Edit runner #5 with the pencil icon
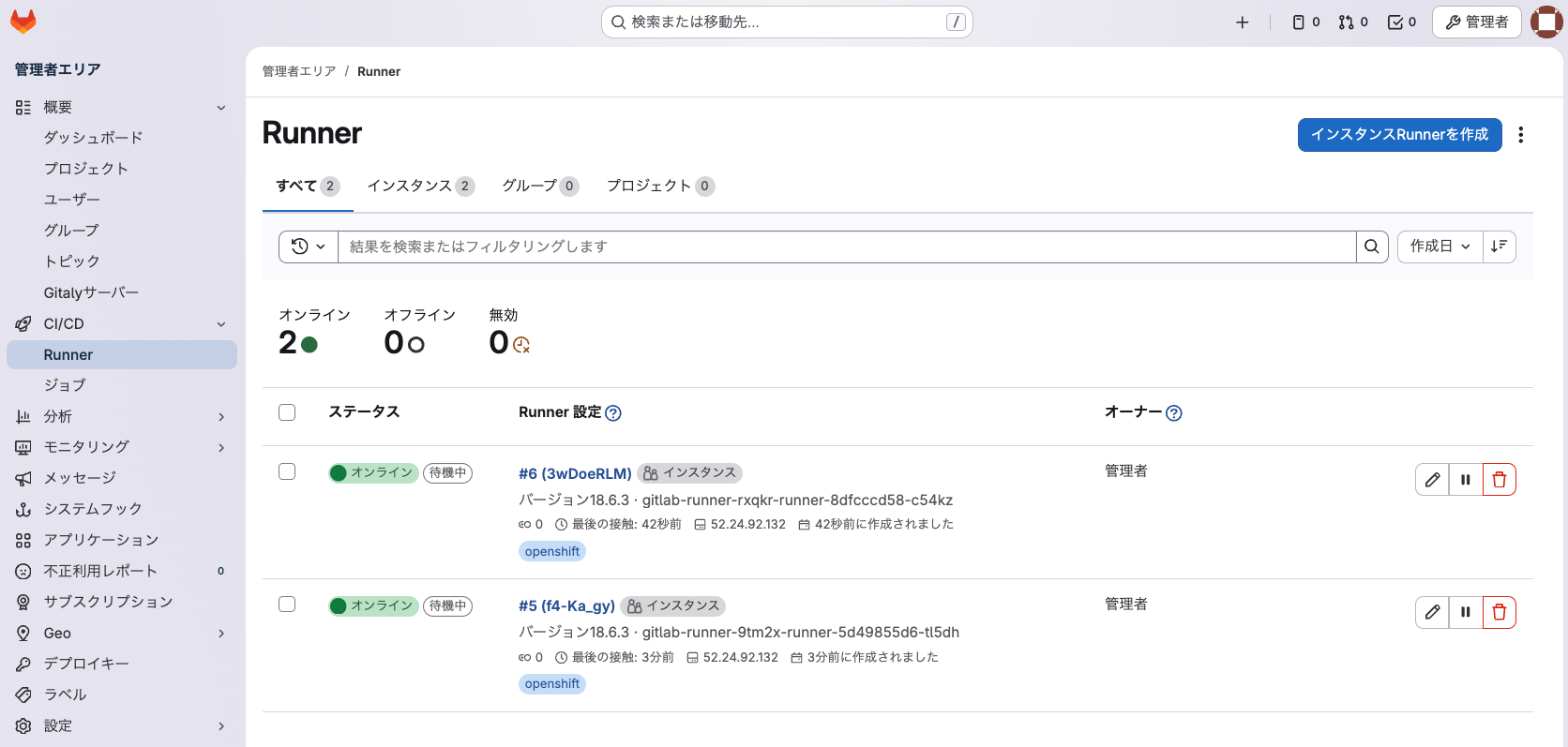The height and width of the screenshot is (747, 1568). coord(1432,613)
